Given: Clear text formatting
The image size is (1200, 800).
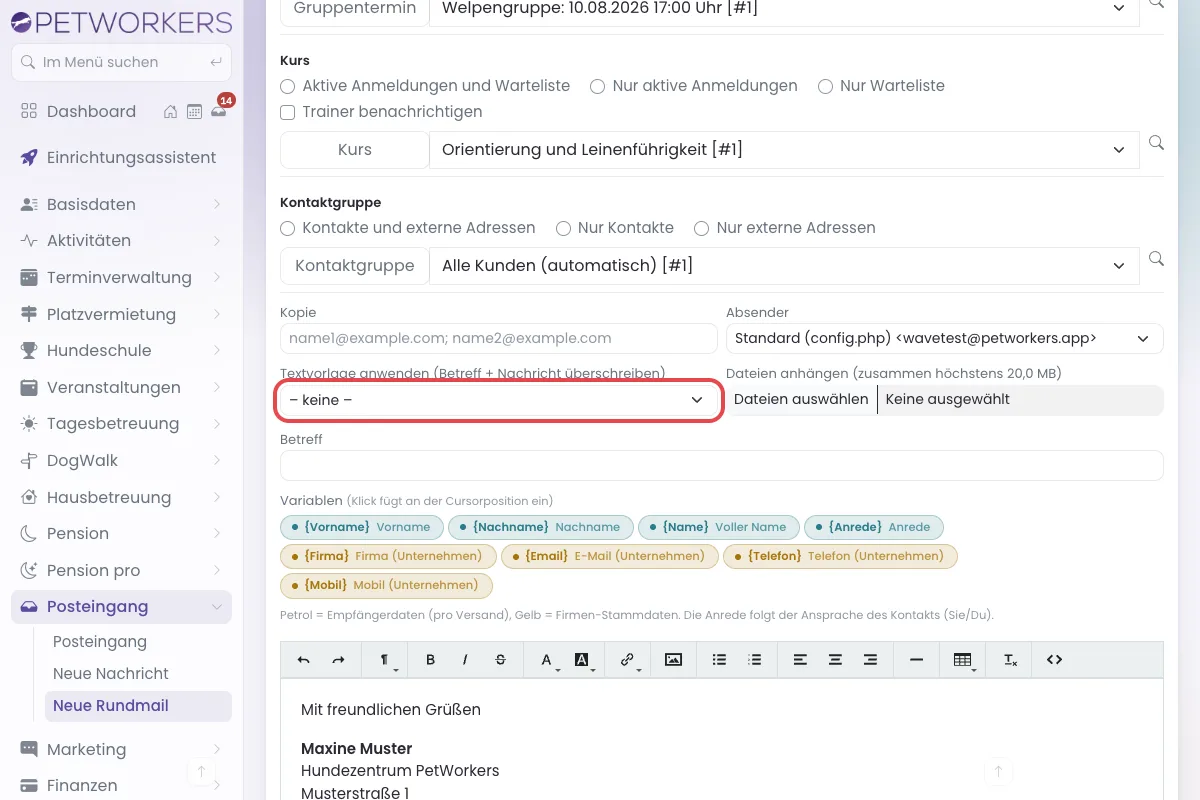Looking at the screenshot, I should [1010, 660].
